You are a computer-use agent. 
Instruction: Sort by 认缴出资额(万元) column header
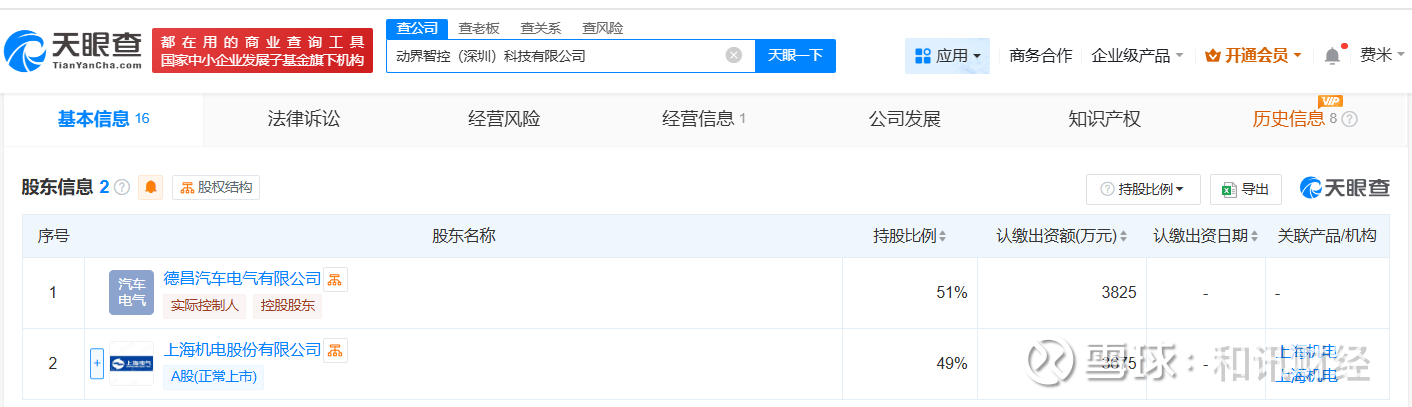[1061, 236]
